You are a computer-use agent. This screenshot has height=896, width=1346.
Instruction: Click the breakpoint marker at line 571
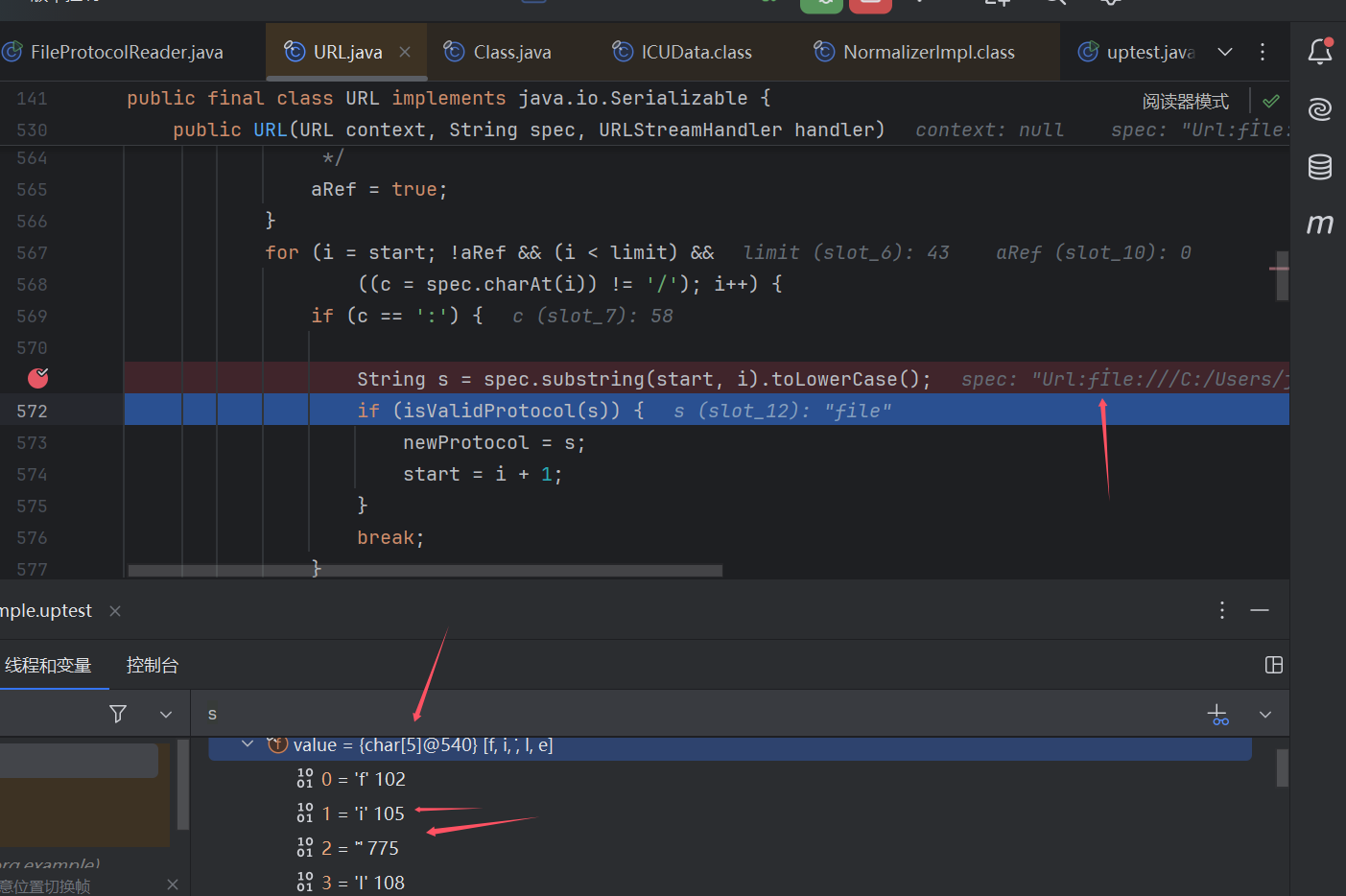pos(37,378)
